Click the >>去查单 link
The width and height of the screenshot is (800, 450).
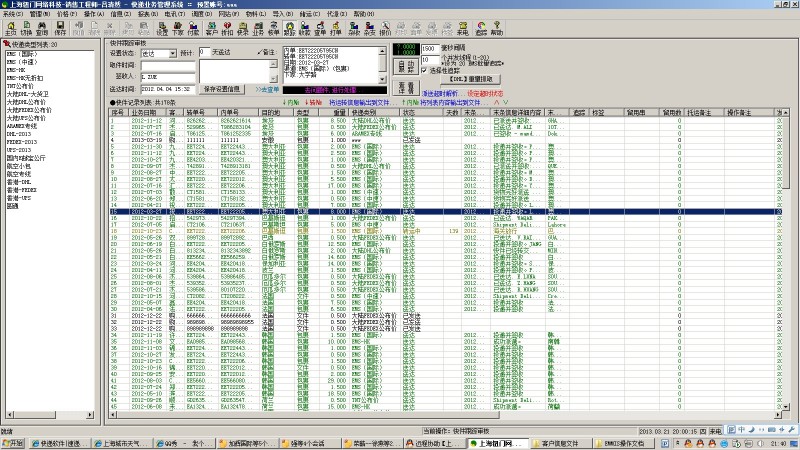[x=267, y=89]
